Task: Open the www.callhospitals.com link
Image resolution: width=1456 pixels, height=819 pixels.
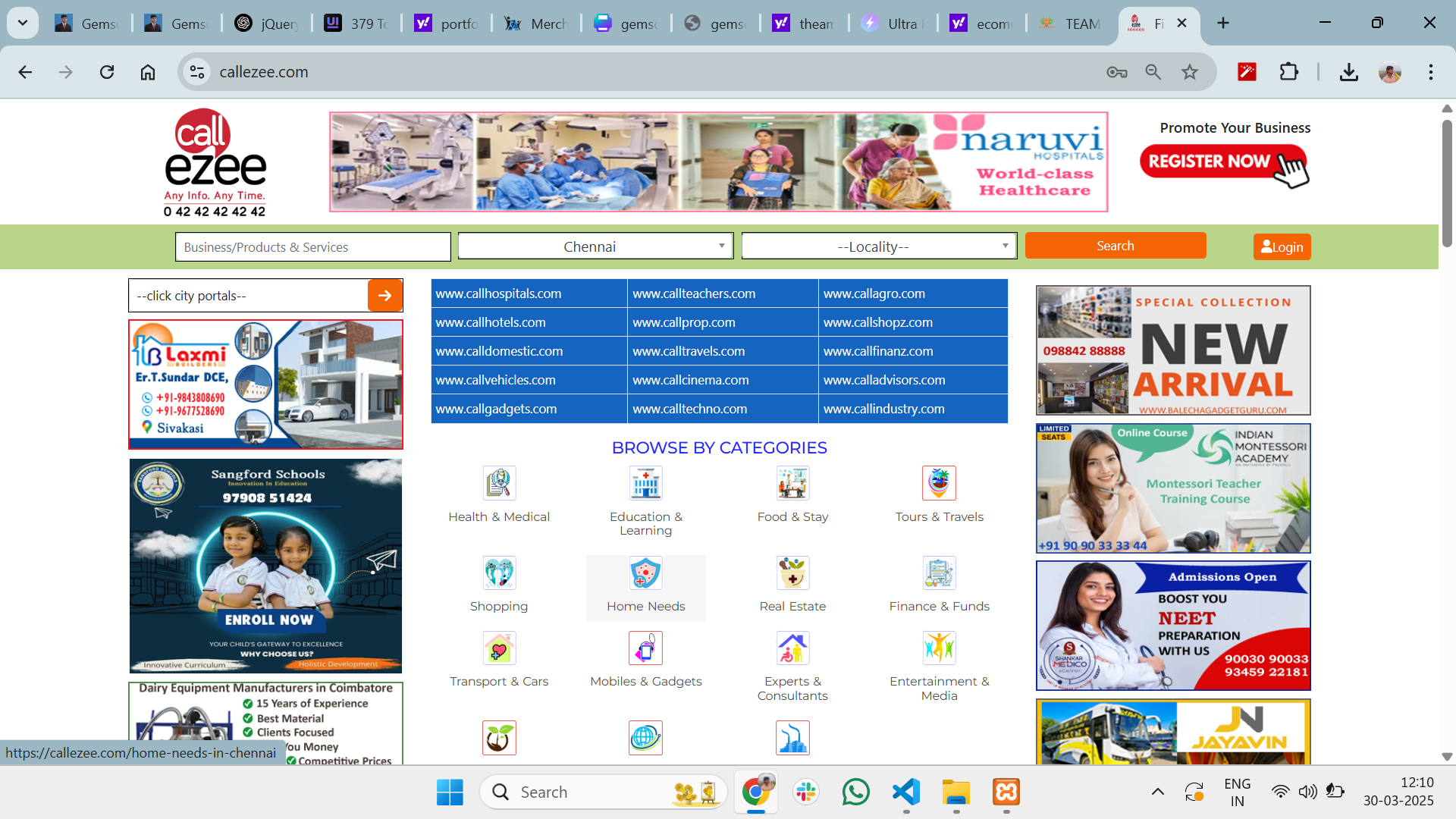Action: (x=498, y=293)
